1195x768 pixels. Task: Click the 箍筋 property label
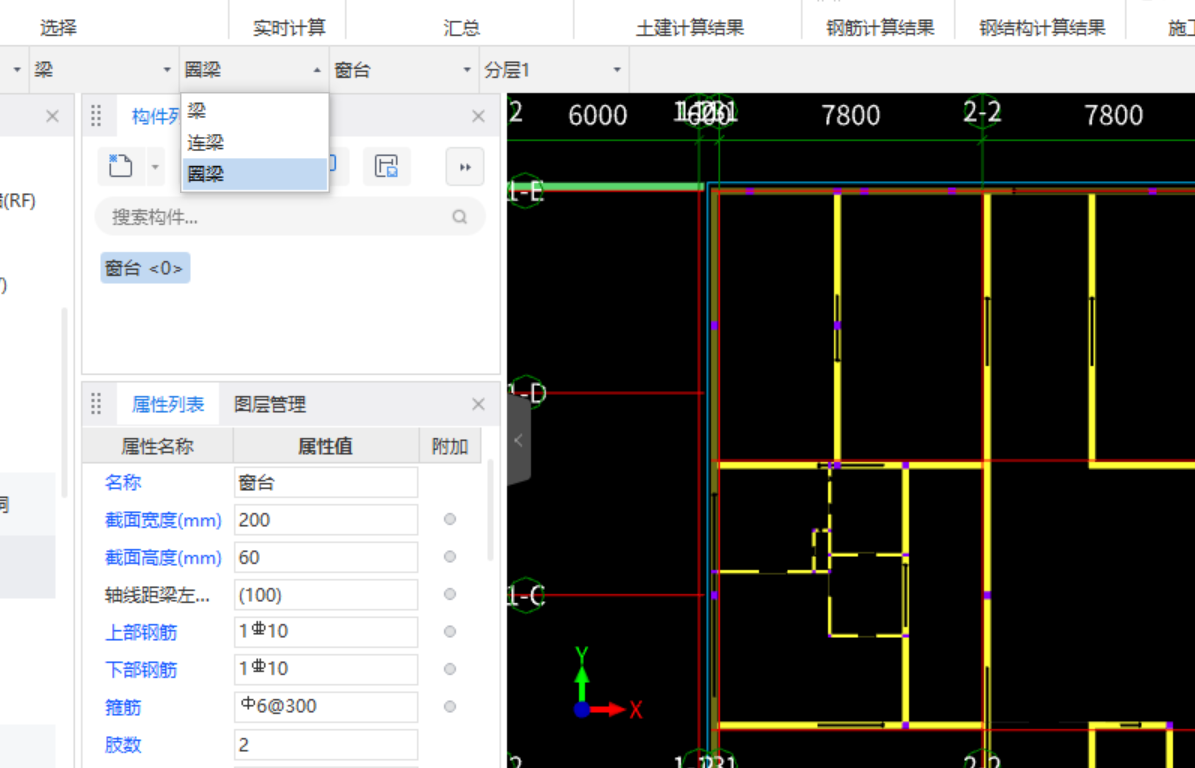pos(123,707)
